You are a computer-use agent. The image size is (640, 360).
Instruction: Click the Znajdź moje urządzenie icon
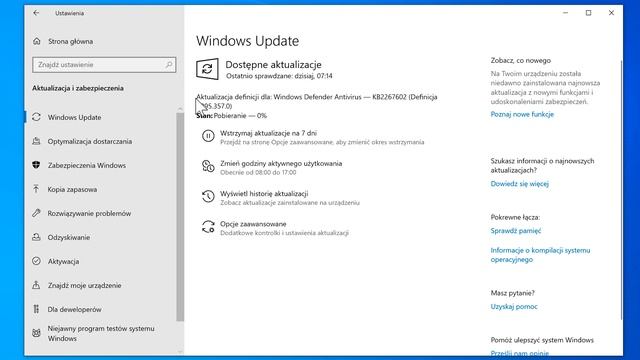pos(36,285)
